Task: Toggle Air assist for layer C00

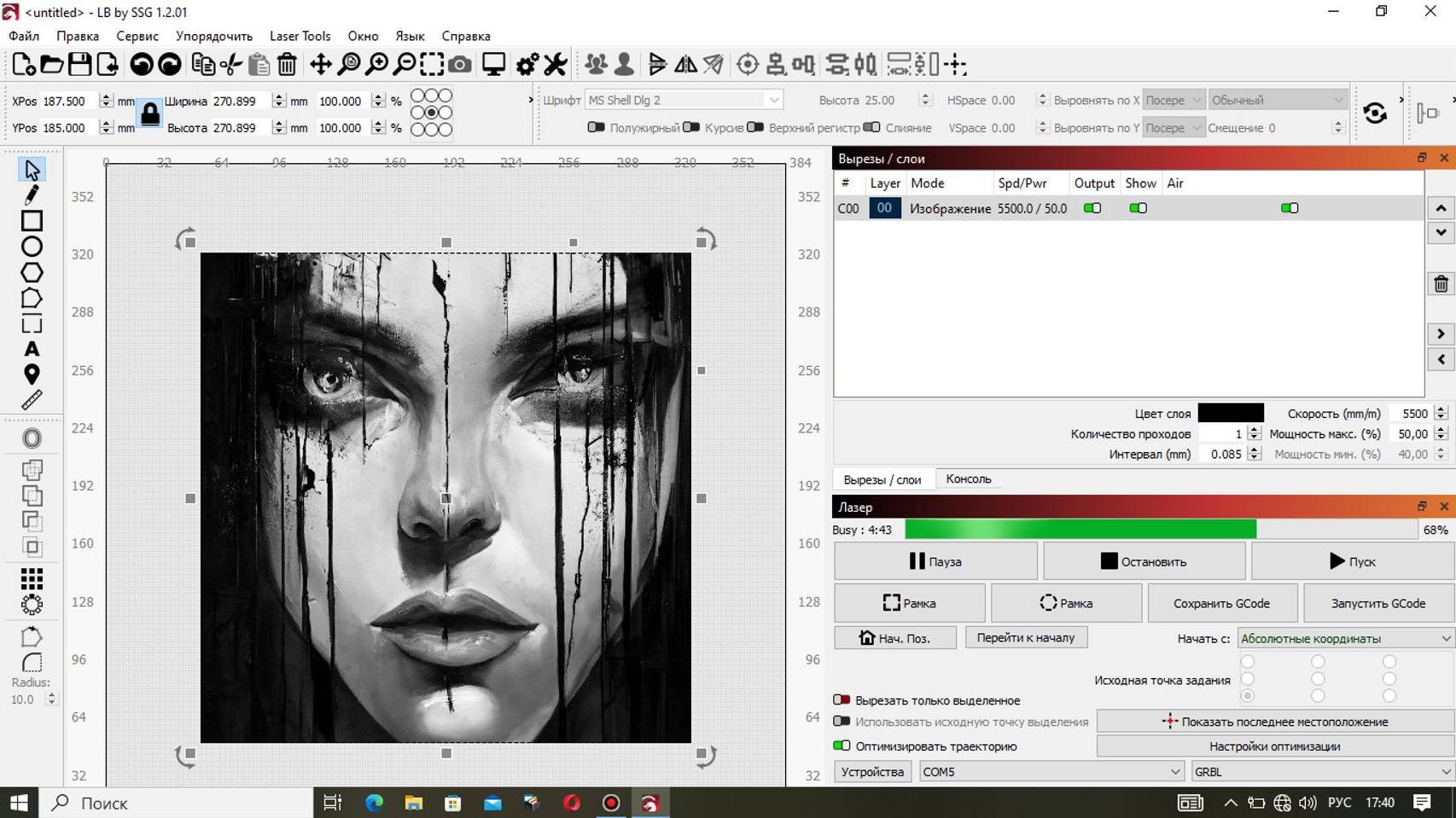Action: click(1289, 208)
